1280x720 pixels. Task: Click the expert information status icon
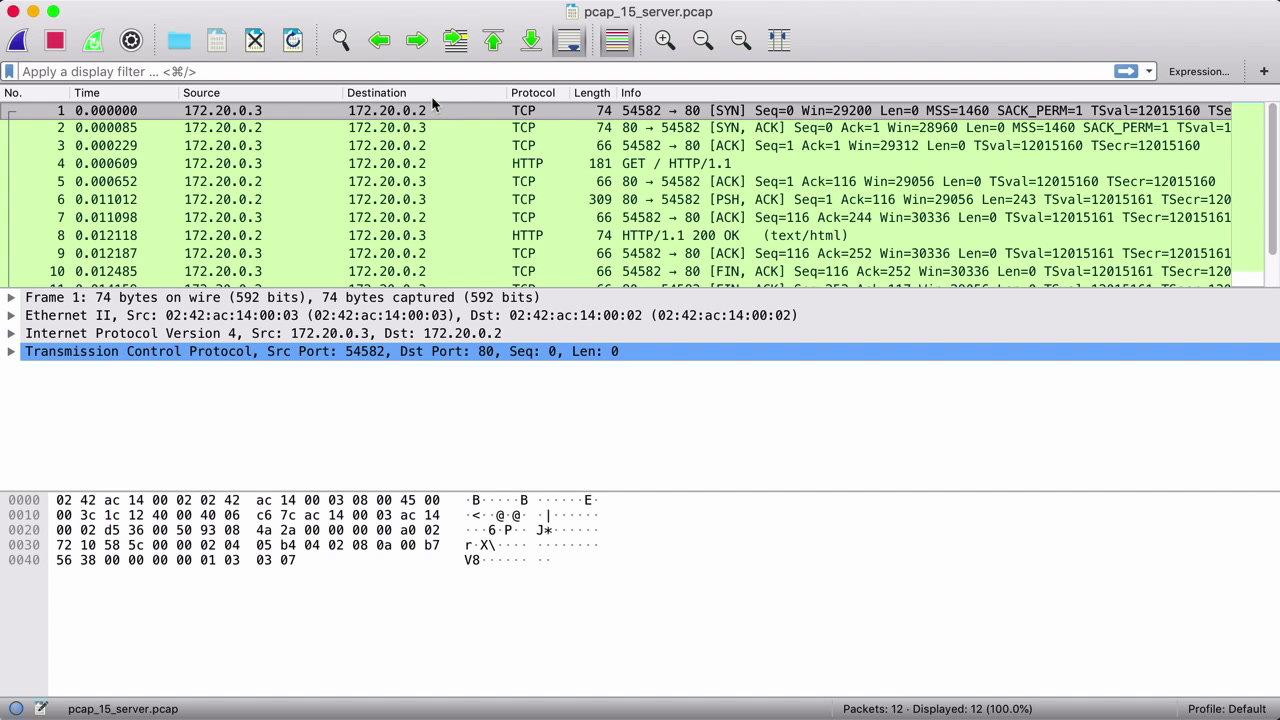pyautogui.click(x=16, y=709)
